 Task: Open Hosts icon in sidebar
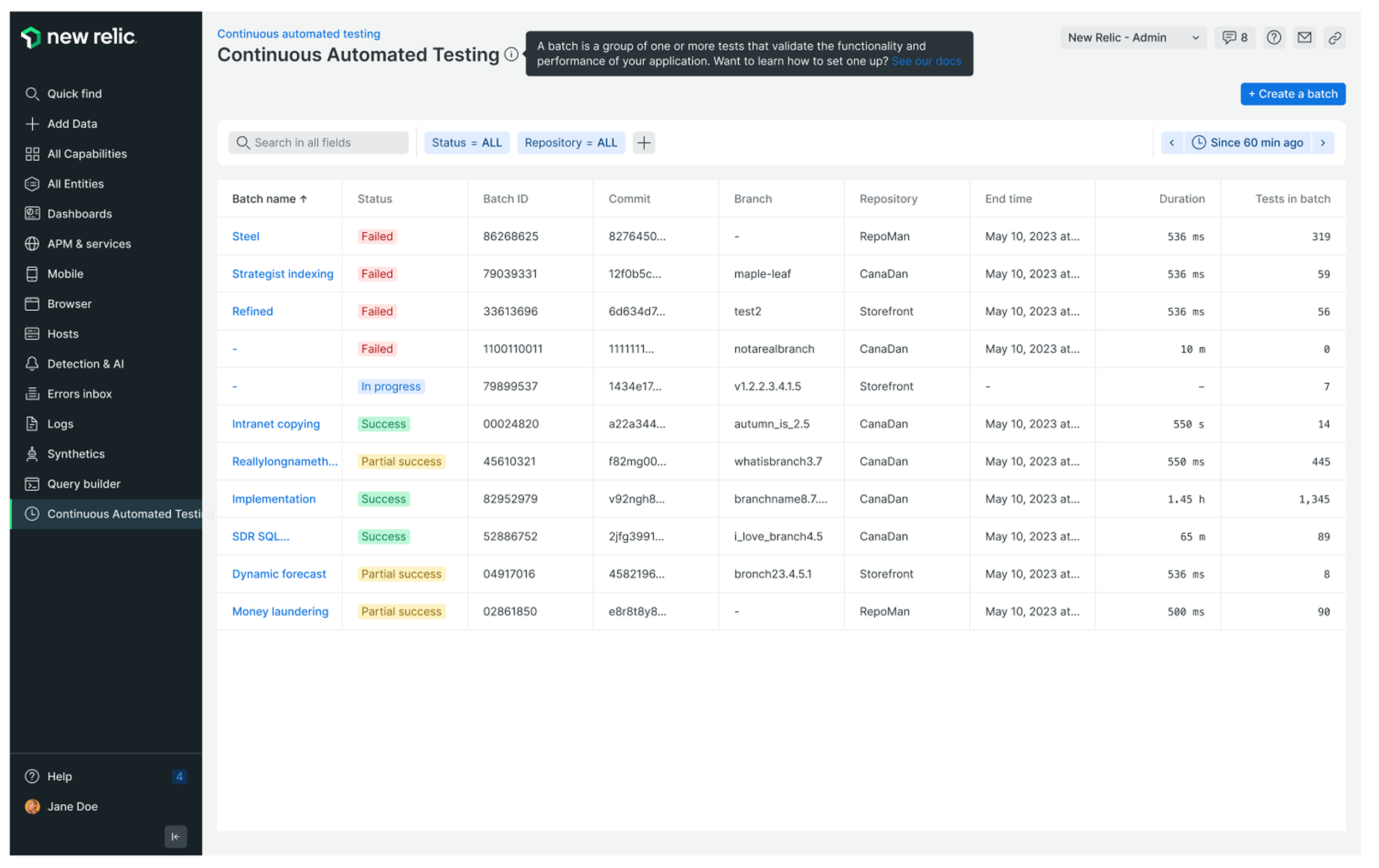(x=32, y=334)
